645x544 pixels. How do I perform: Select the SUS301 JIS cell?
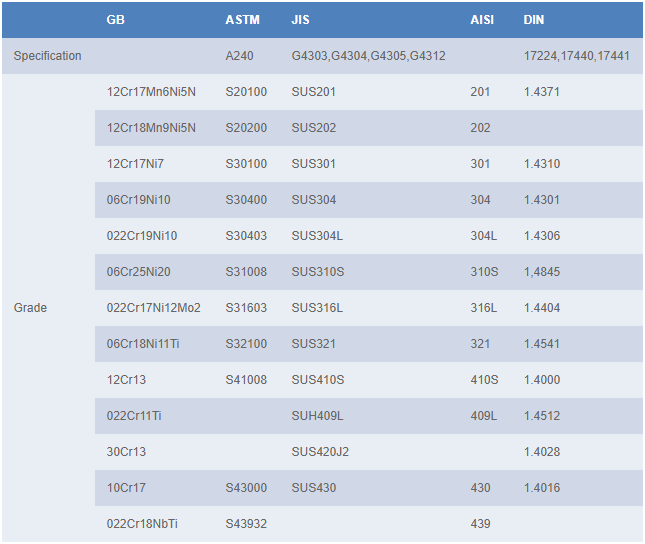point(313,164)
